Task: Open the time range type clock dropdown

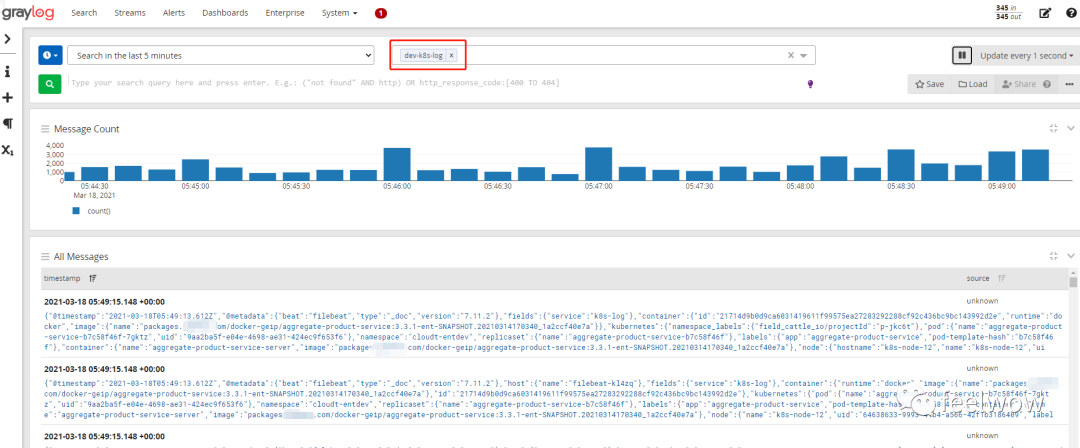Action: point(50,55)
